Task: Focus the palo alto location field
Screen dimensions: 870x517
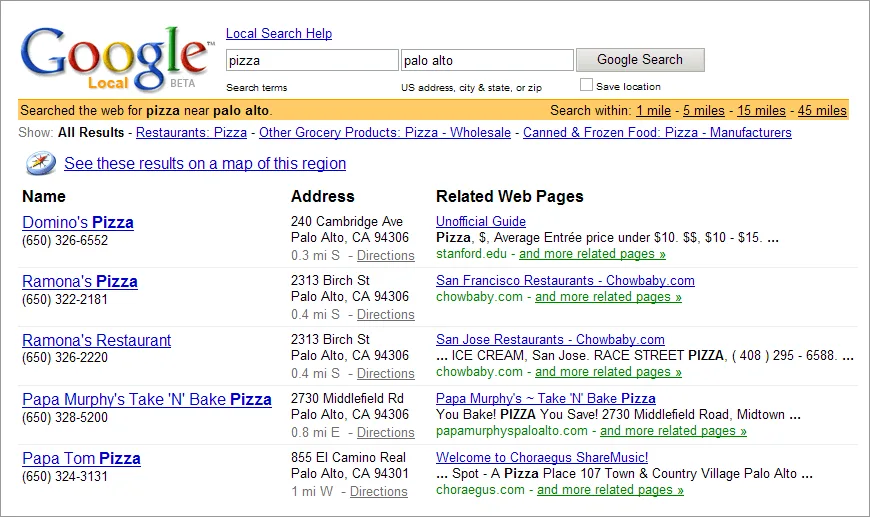Action: 487,60
